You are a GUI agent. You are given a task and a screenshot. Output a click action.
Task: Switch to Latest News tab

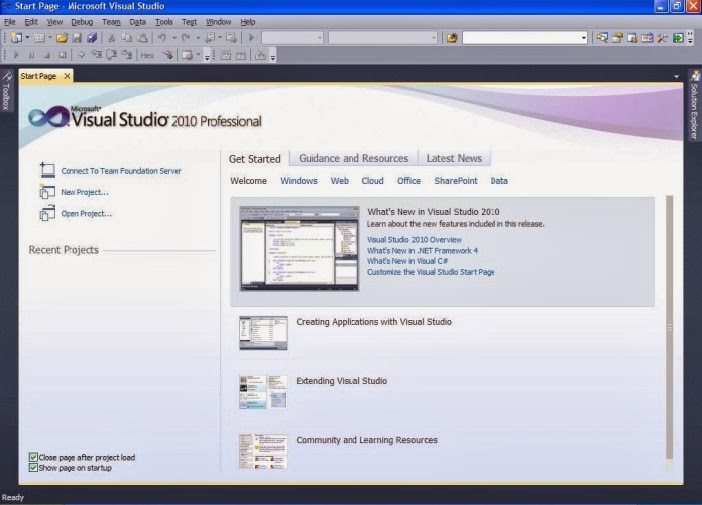pyautogui.click(x=454, y=158)
